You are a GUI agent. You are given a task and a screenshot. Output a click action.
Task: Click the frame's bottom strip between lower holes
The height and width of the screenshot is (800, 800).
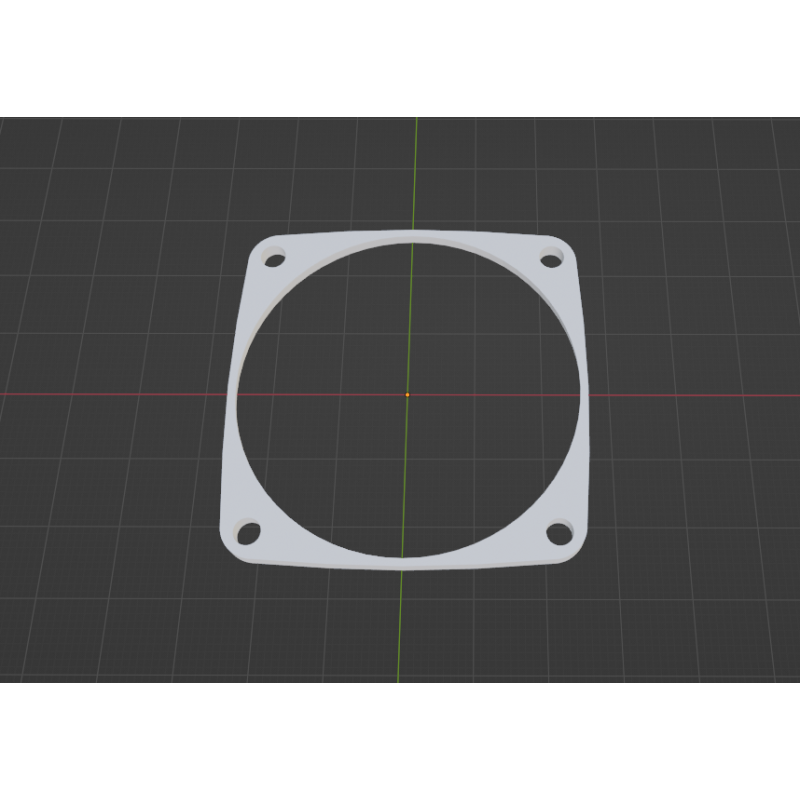click(400, 561)
